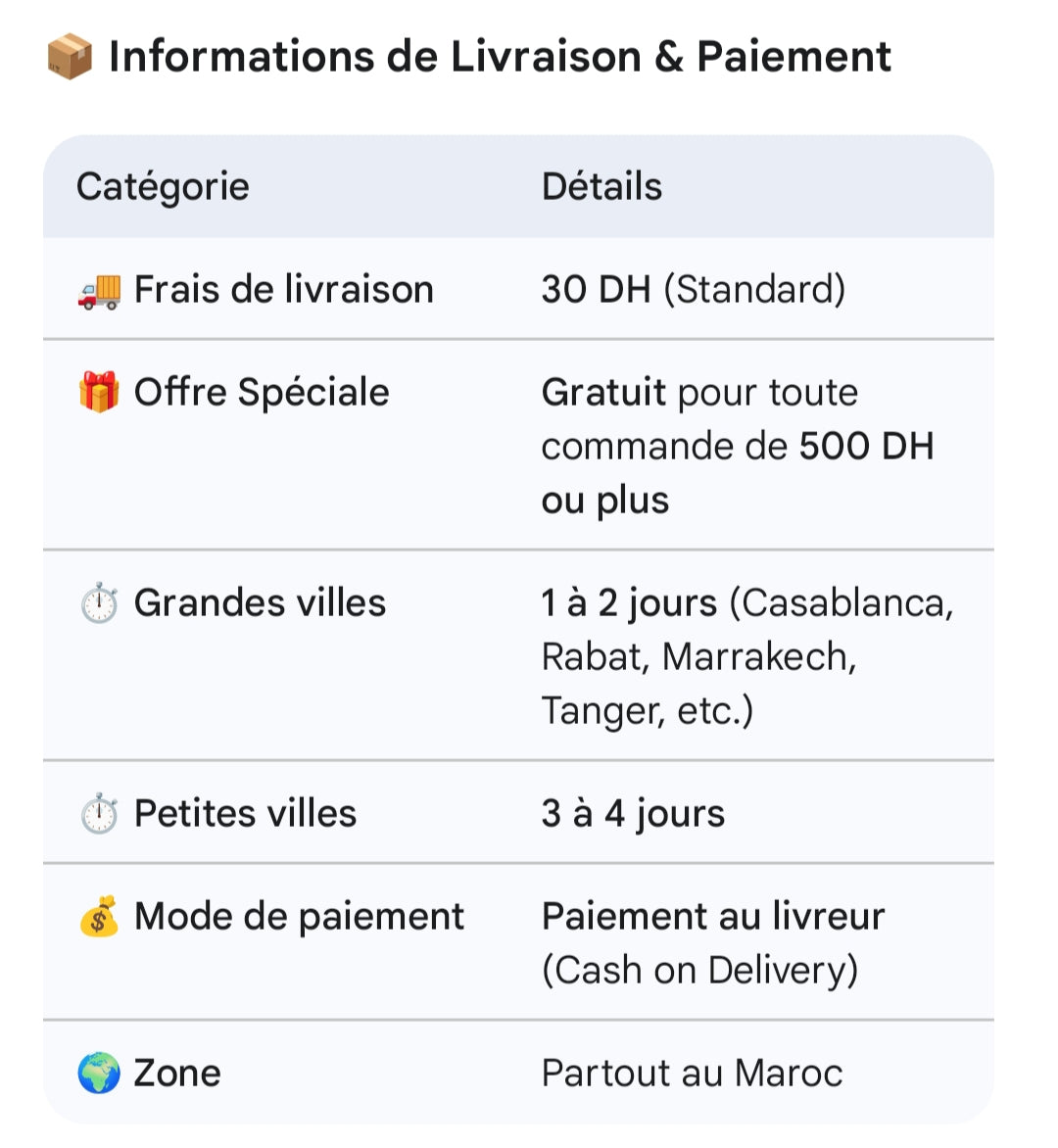The height and width of the screenshot is (1148, 1058).
Task: Click the 3 à 4 jours cell
Action: point(633,814)
